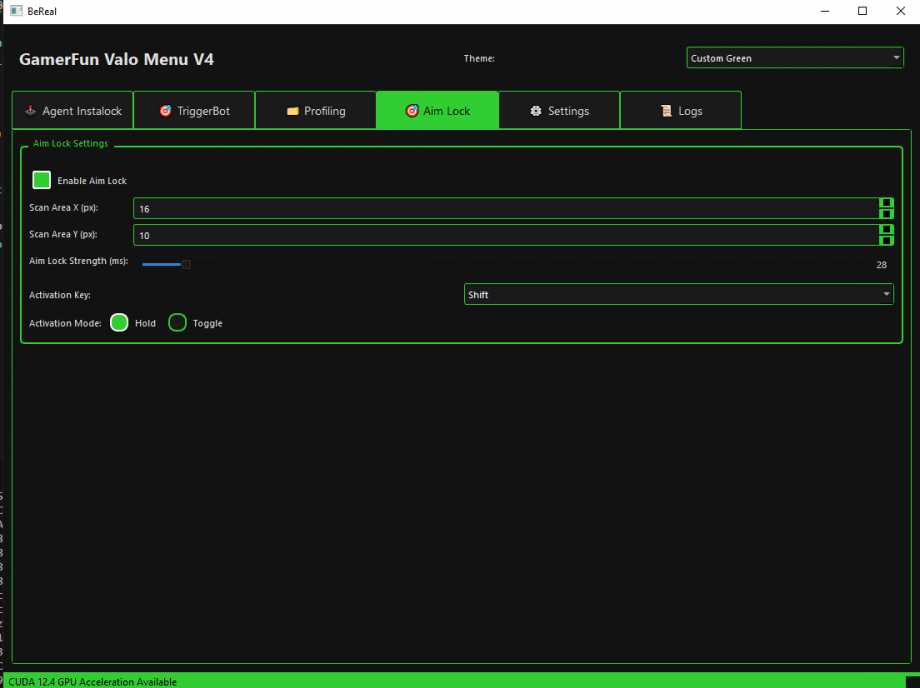
Task: Decrease Scan Area Y with its down stepper
Action: click(x=886, y=240)
